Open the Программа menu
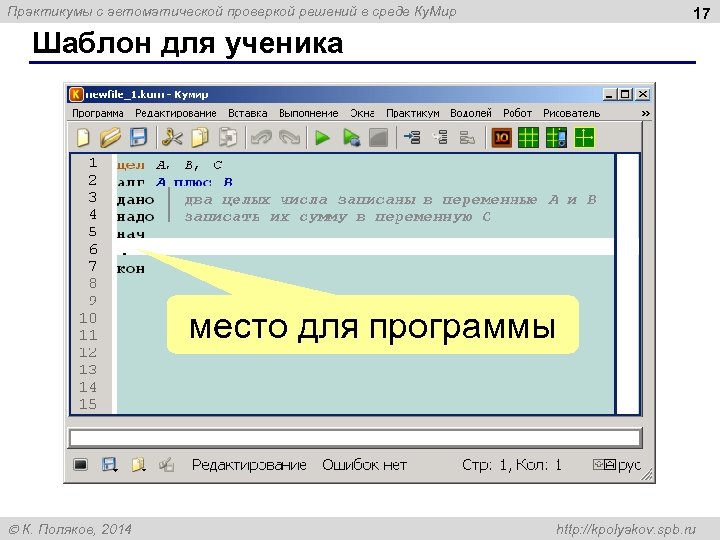 click(98, 113)
